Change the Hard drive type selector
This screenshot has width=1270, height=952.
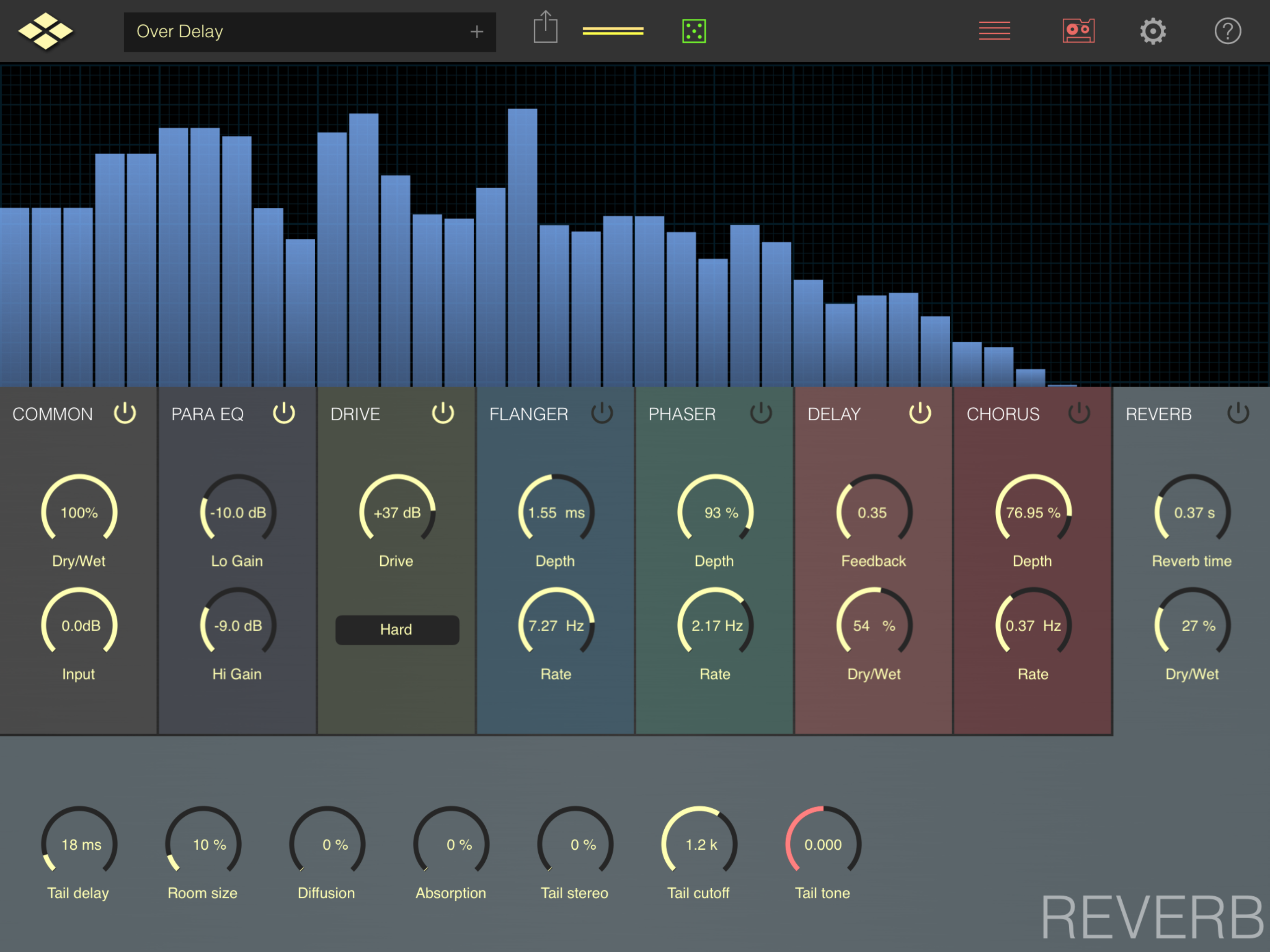point(397,629)
